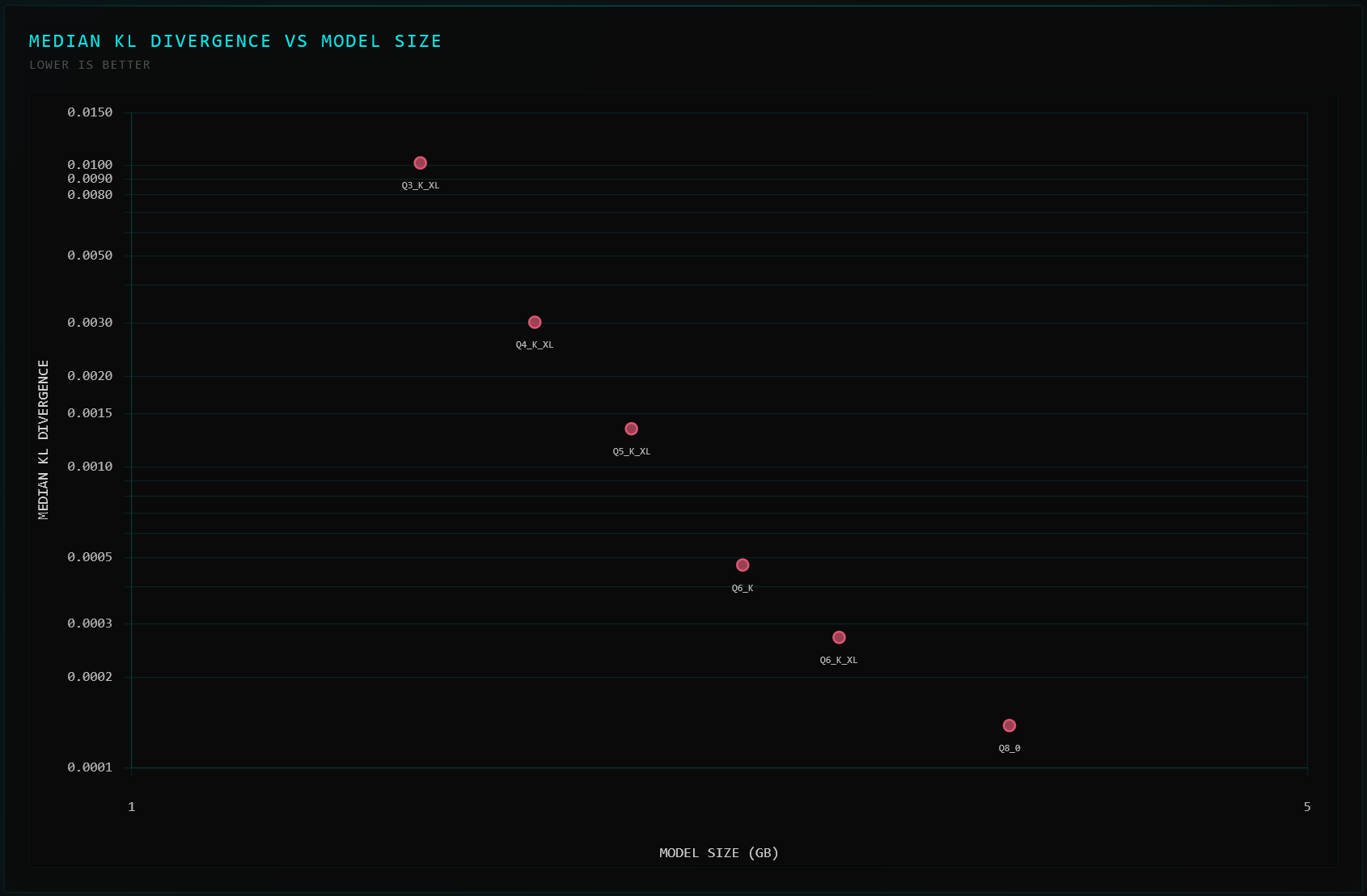The image size is (1367, 896).
Task: Select the Q6_K_XL scatter marker
Action: click(x=839, y=637)
